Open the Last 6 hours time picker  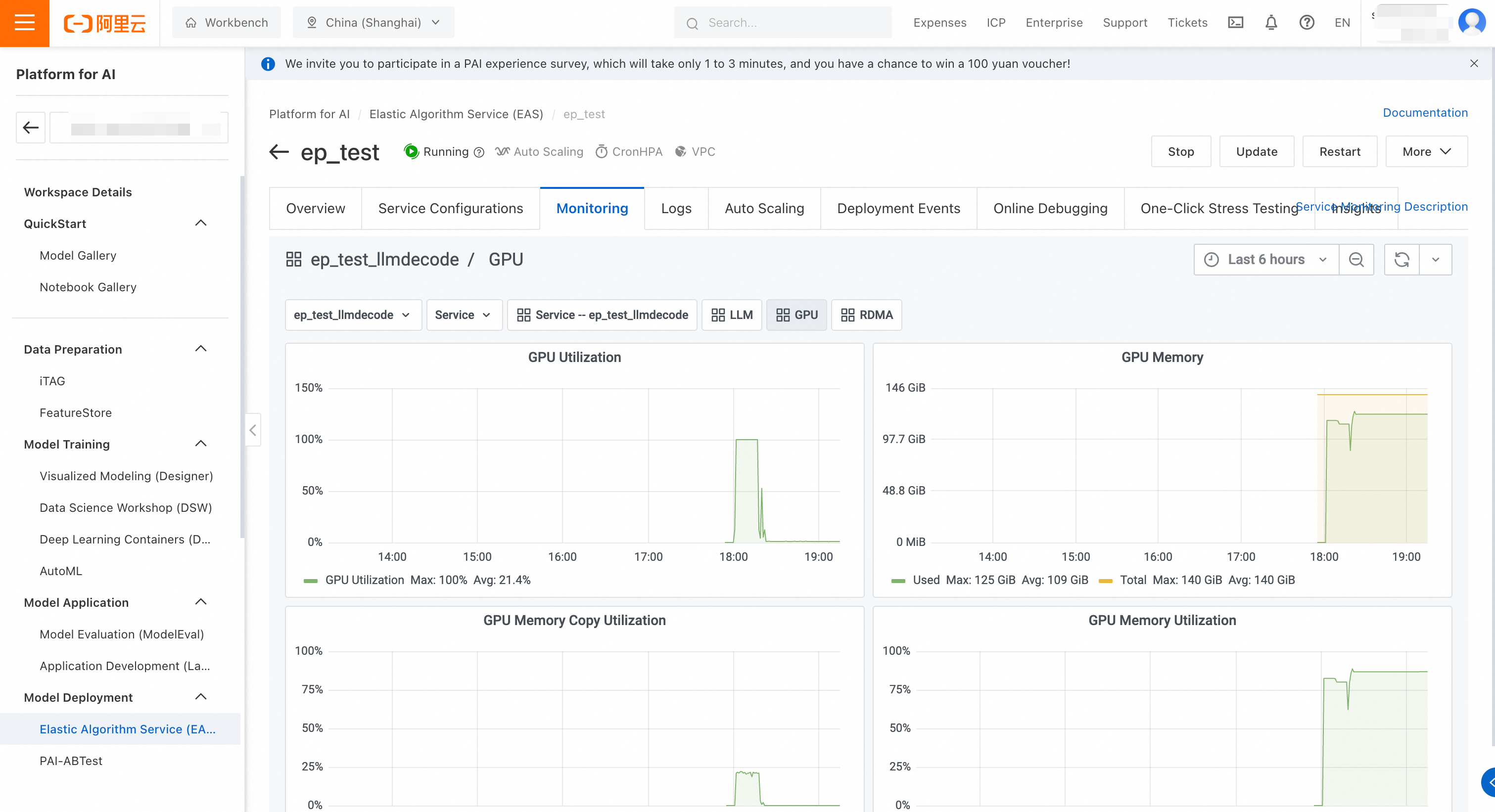[x=1265, y=259]
